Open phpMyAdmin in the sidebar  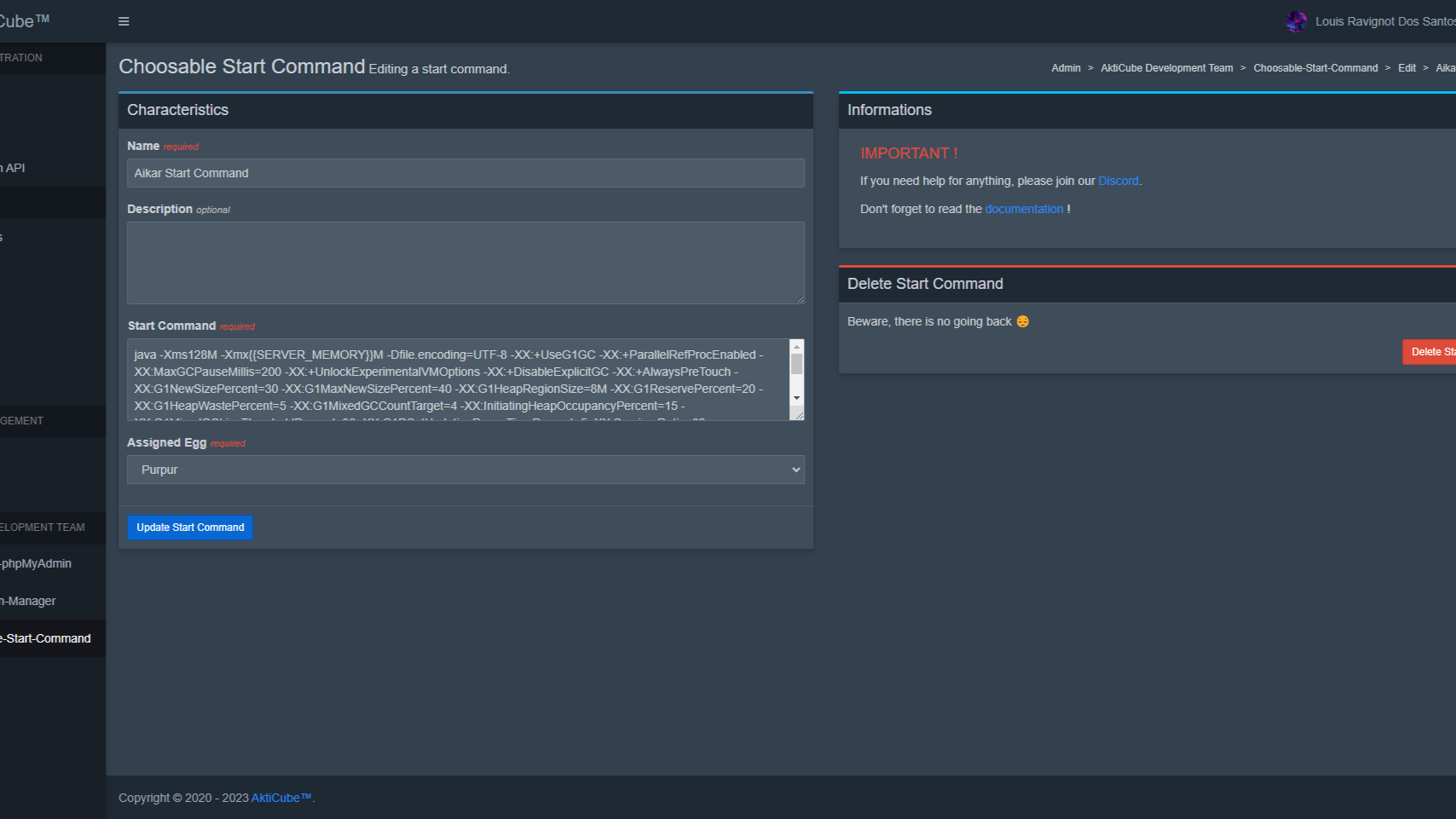point(37,563)
